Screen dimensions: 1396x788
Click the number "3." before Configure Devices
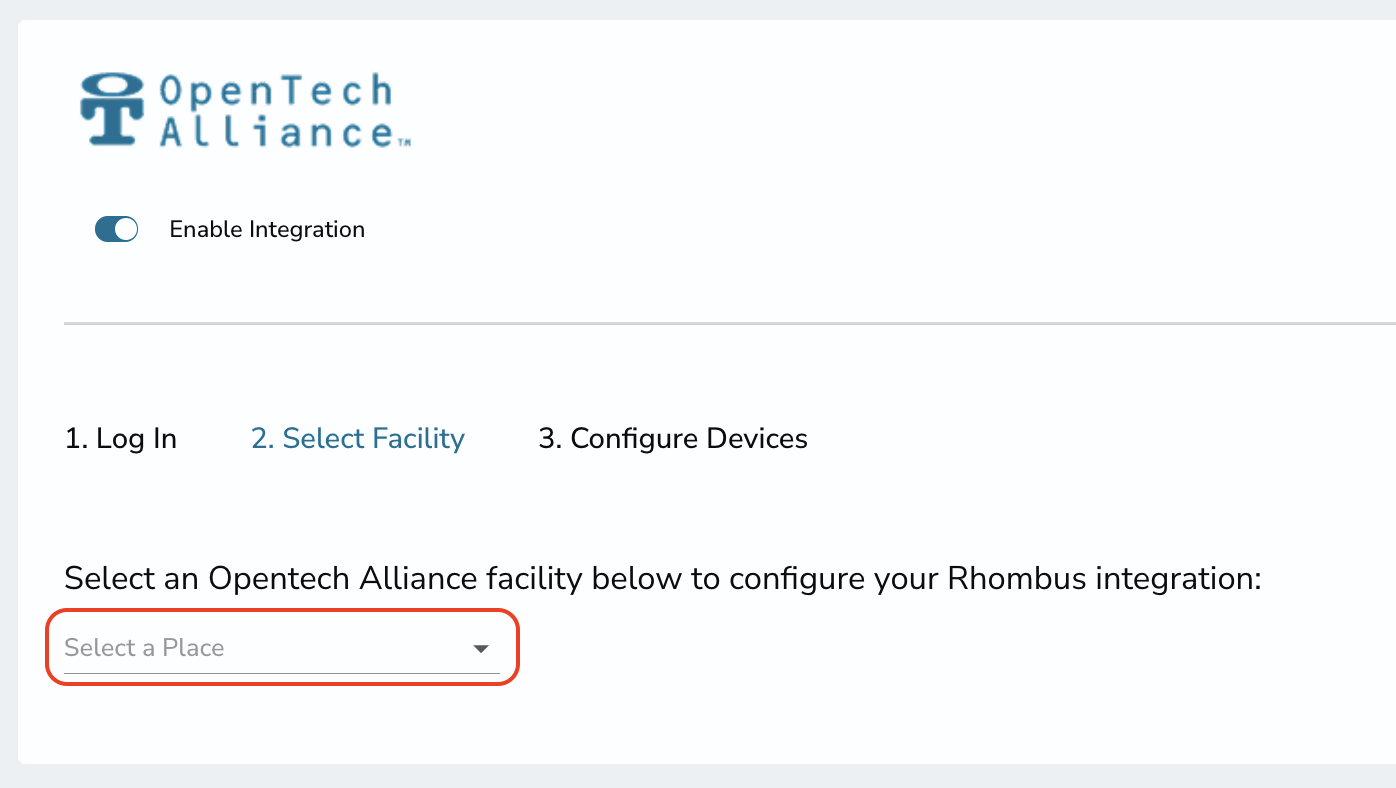[550, 439]
